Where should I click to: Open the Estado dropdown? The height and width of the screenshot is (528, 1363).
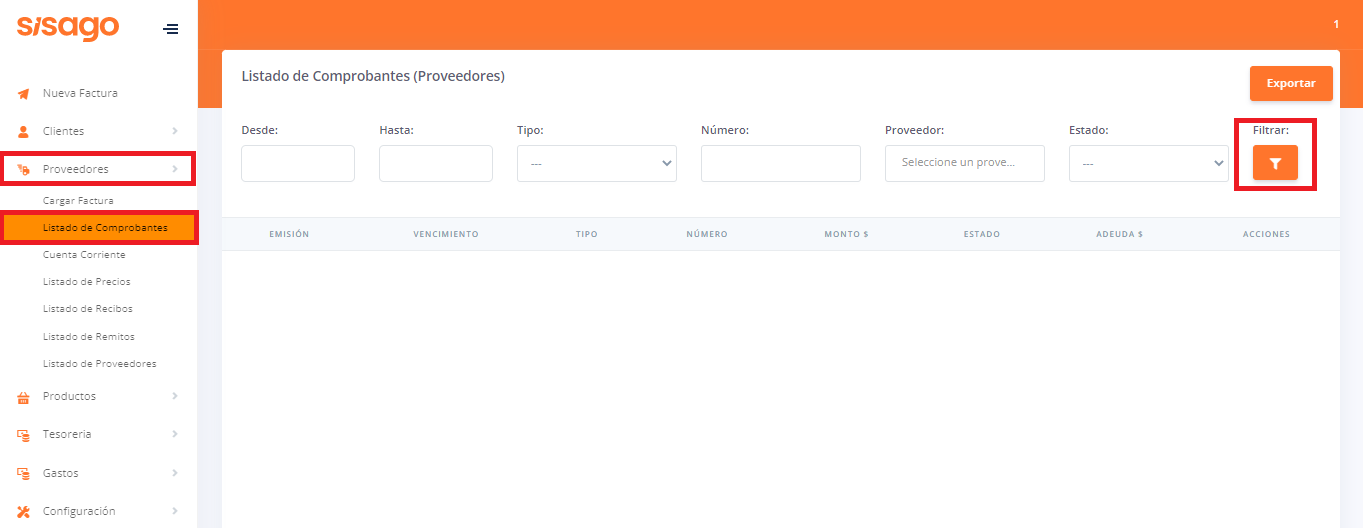tap(1148, 164)
